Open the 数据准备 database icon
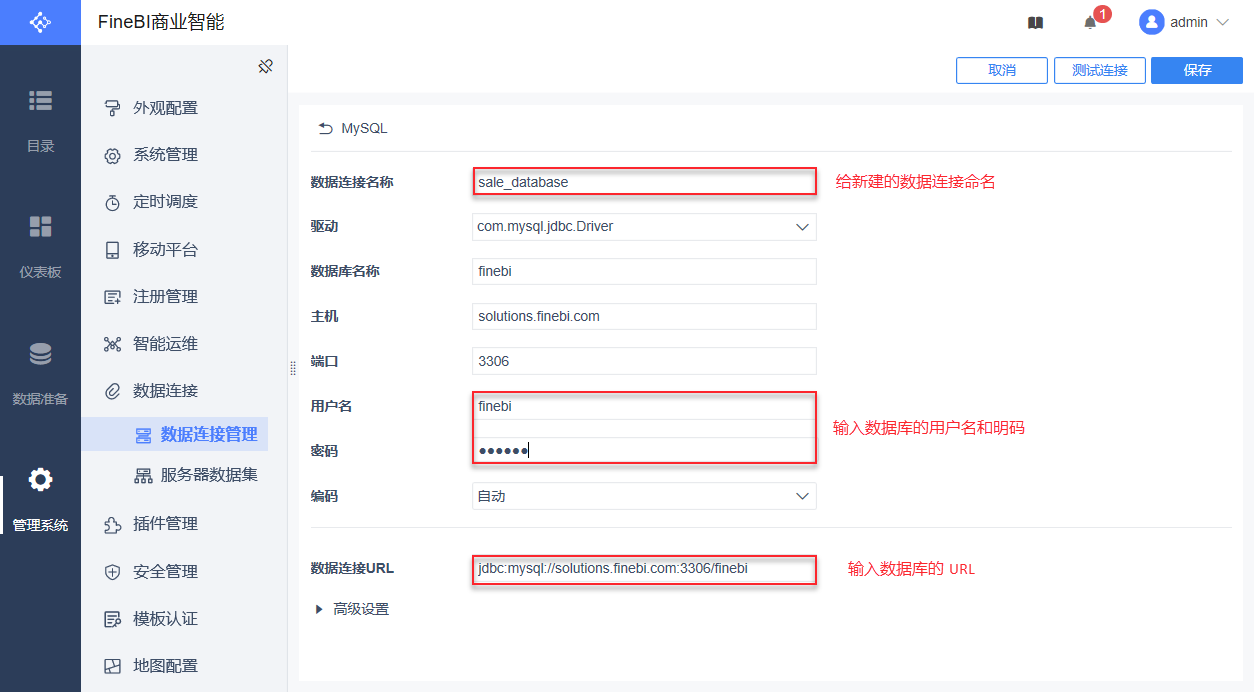The image size is (1254, 692). [x=40, y=354]
